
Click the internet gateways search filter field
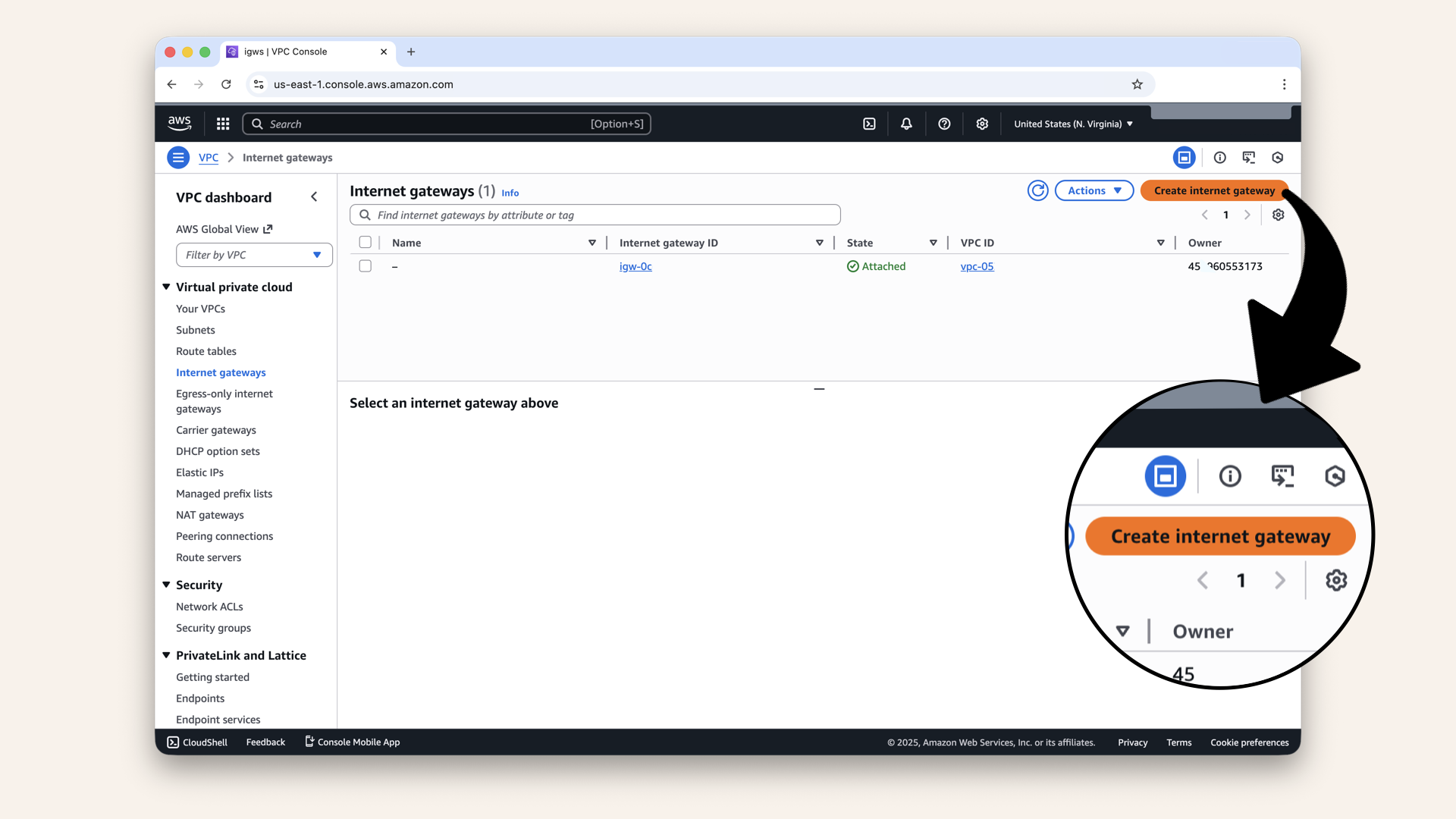(x=595, y=215)
